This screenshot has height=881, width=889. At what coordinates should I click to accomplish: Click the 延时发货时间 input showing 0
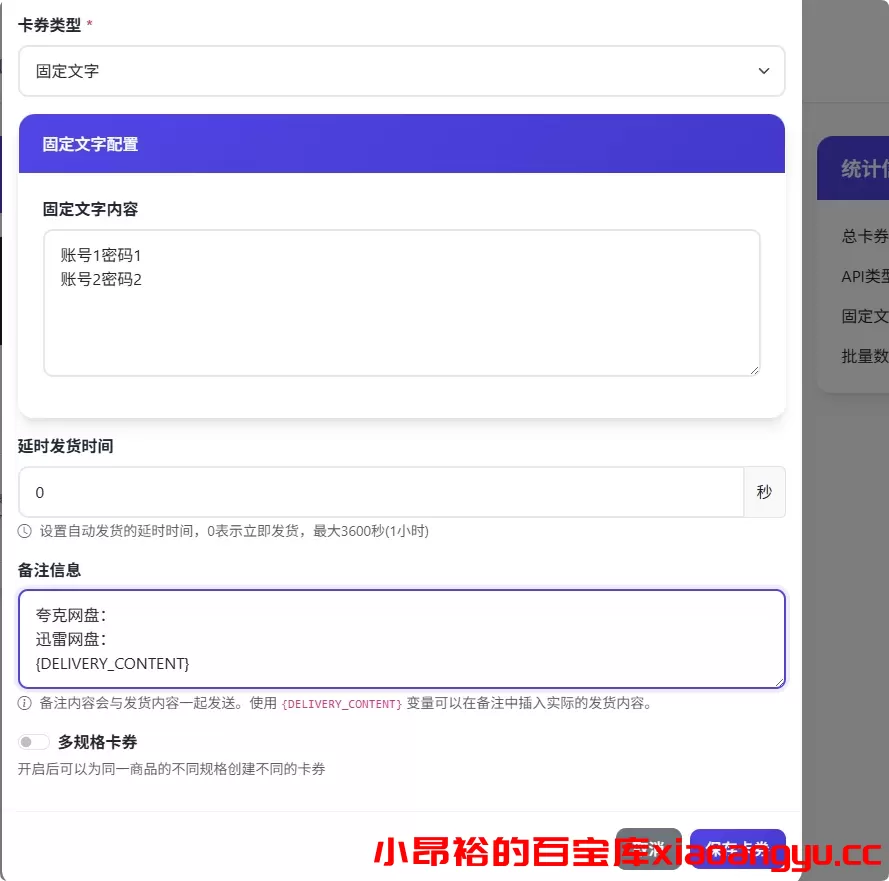click(x=380, y=492)
